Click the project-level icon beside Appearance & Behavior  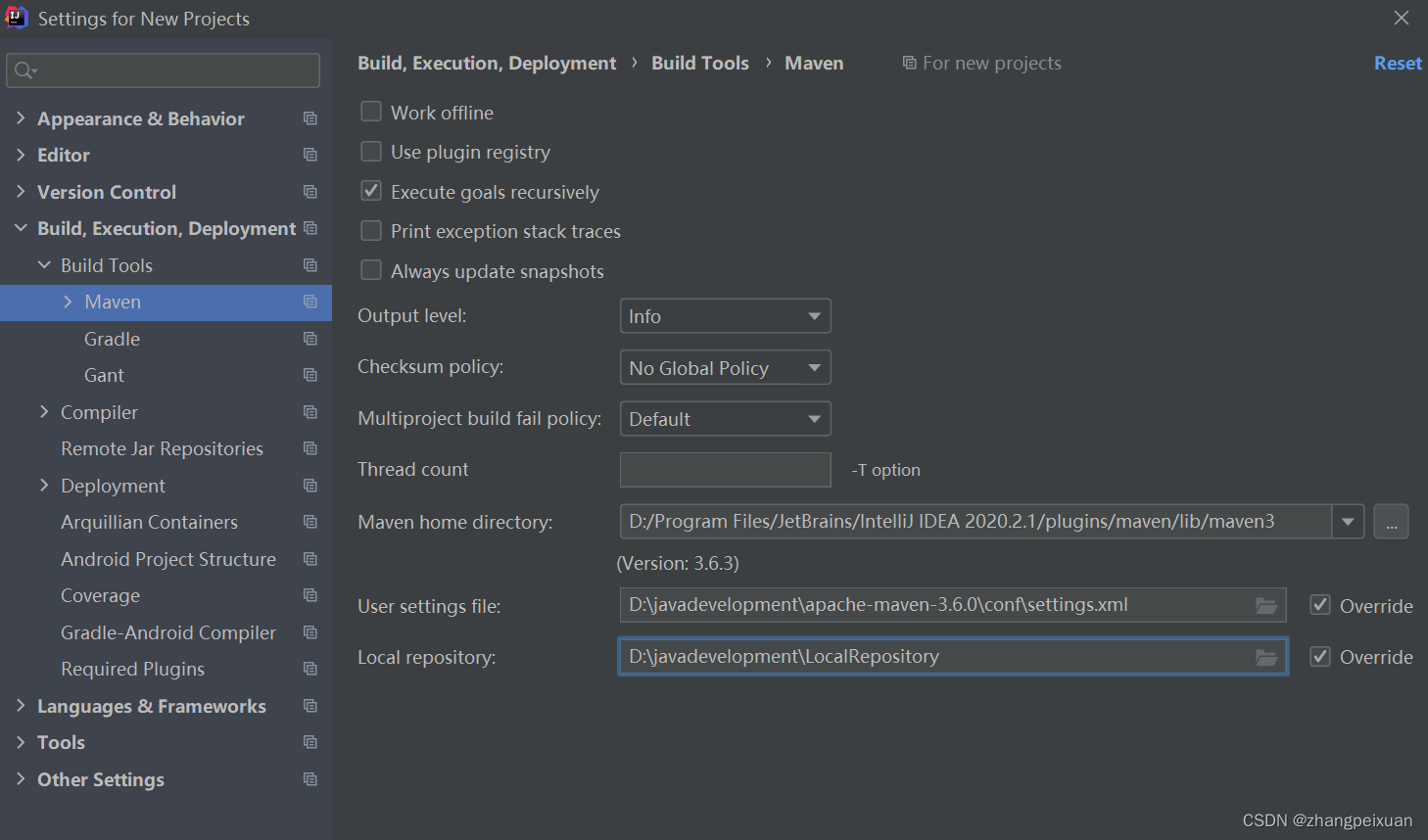point(310,118)
